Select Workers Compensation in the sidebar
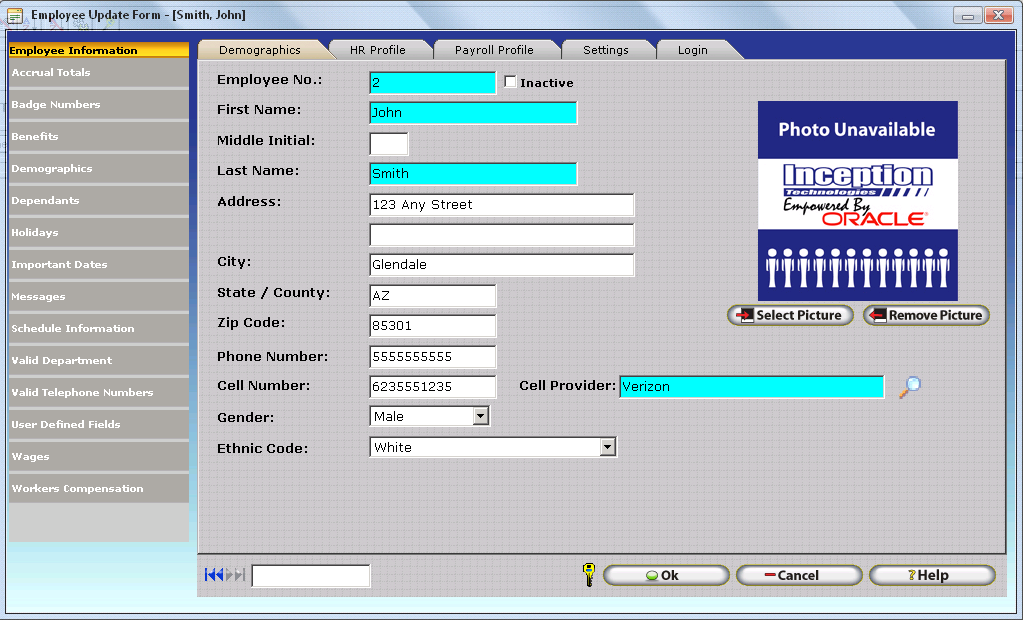 point(98,489)
